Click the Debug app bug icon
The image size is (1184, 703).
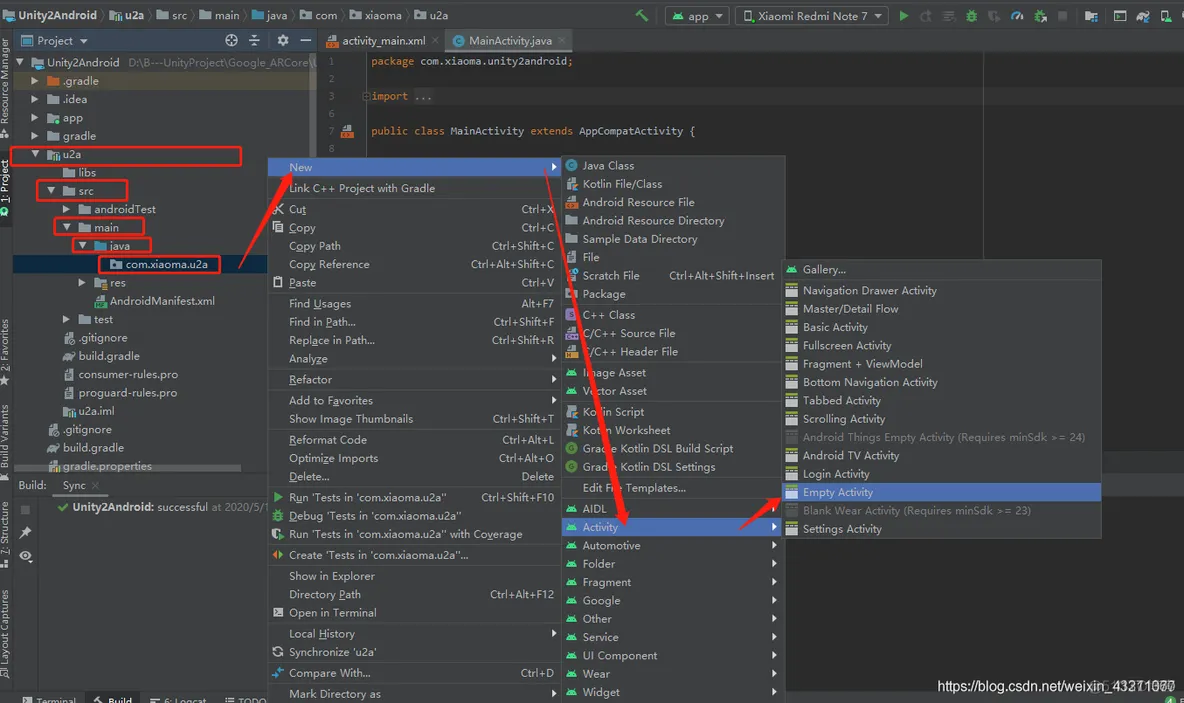click(971, 16)
